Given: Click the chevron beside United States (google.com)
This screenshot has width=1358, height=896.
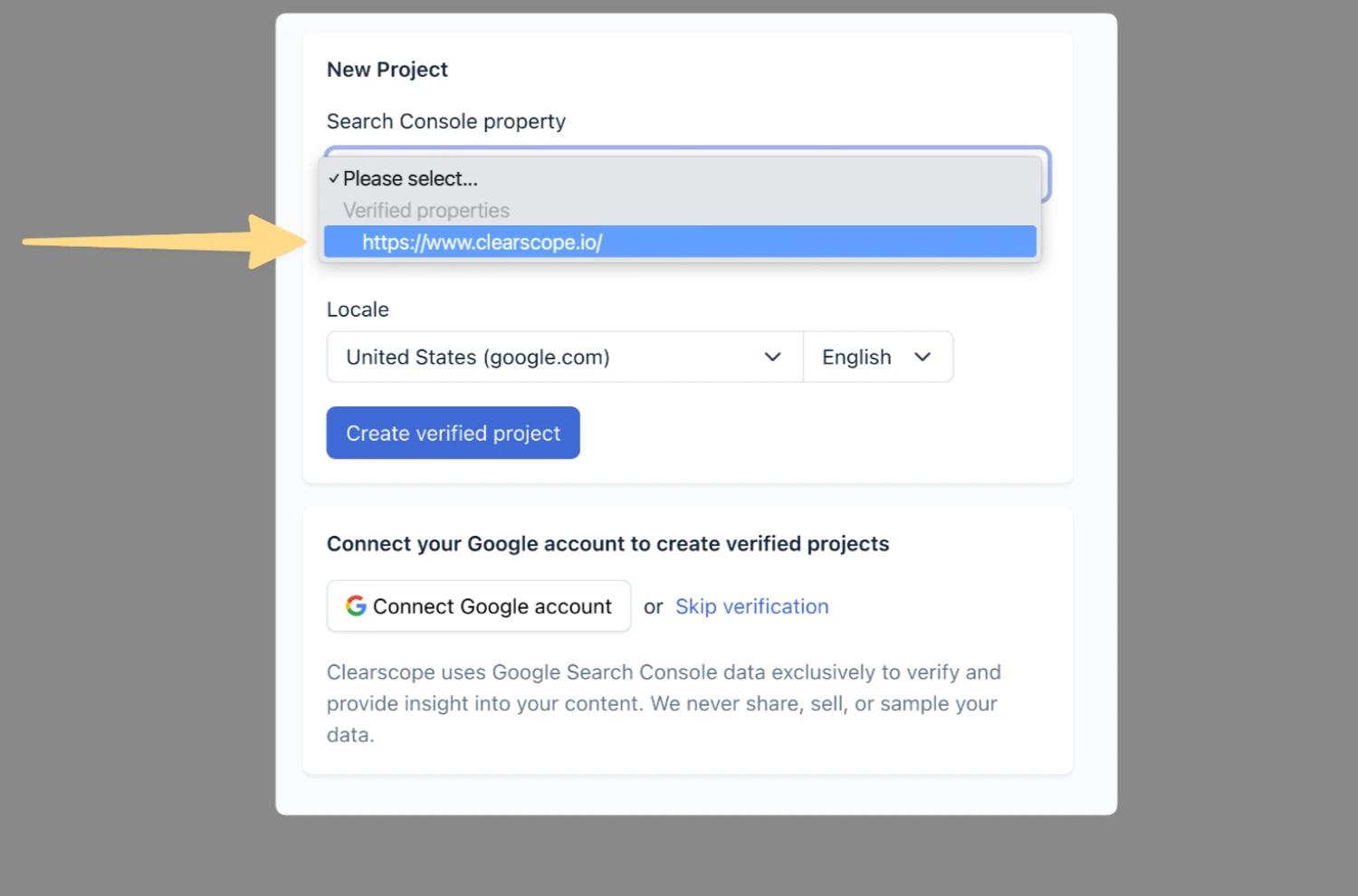Looking at the screenshot, I should 772,357.
